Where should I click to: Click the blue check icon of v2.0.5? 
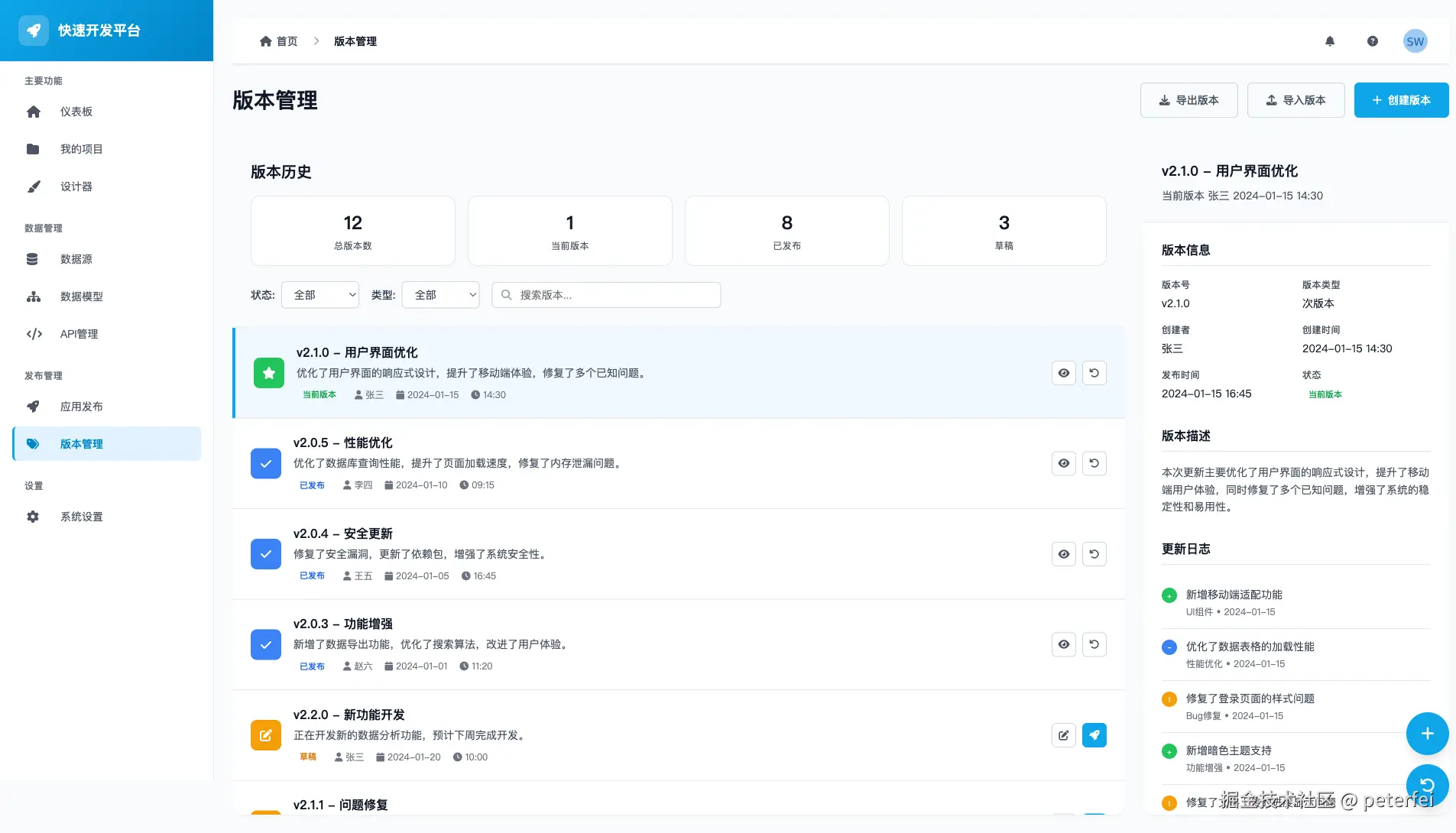[266, 463]
